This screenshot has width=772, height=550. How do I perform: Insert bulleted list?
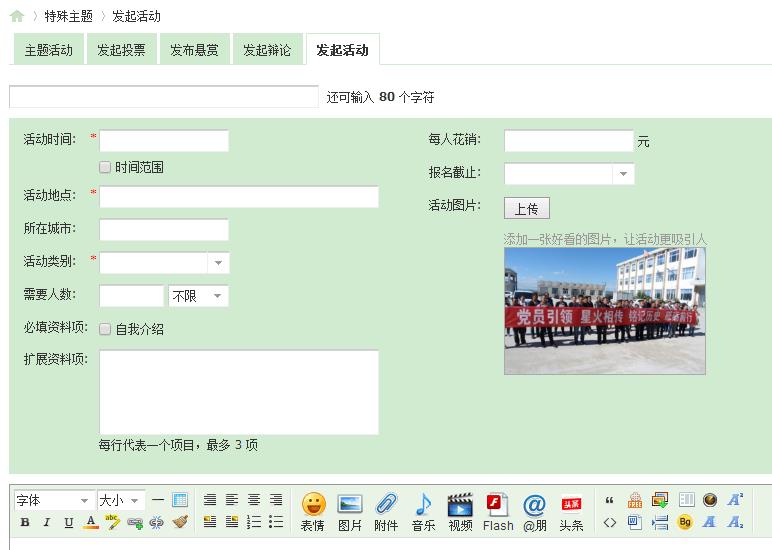(x=276, y=522)
